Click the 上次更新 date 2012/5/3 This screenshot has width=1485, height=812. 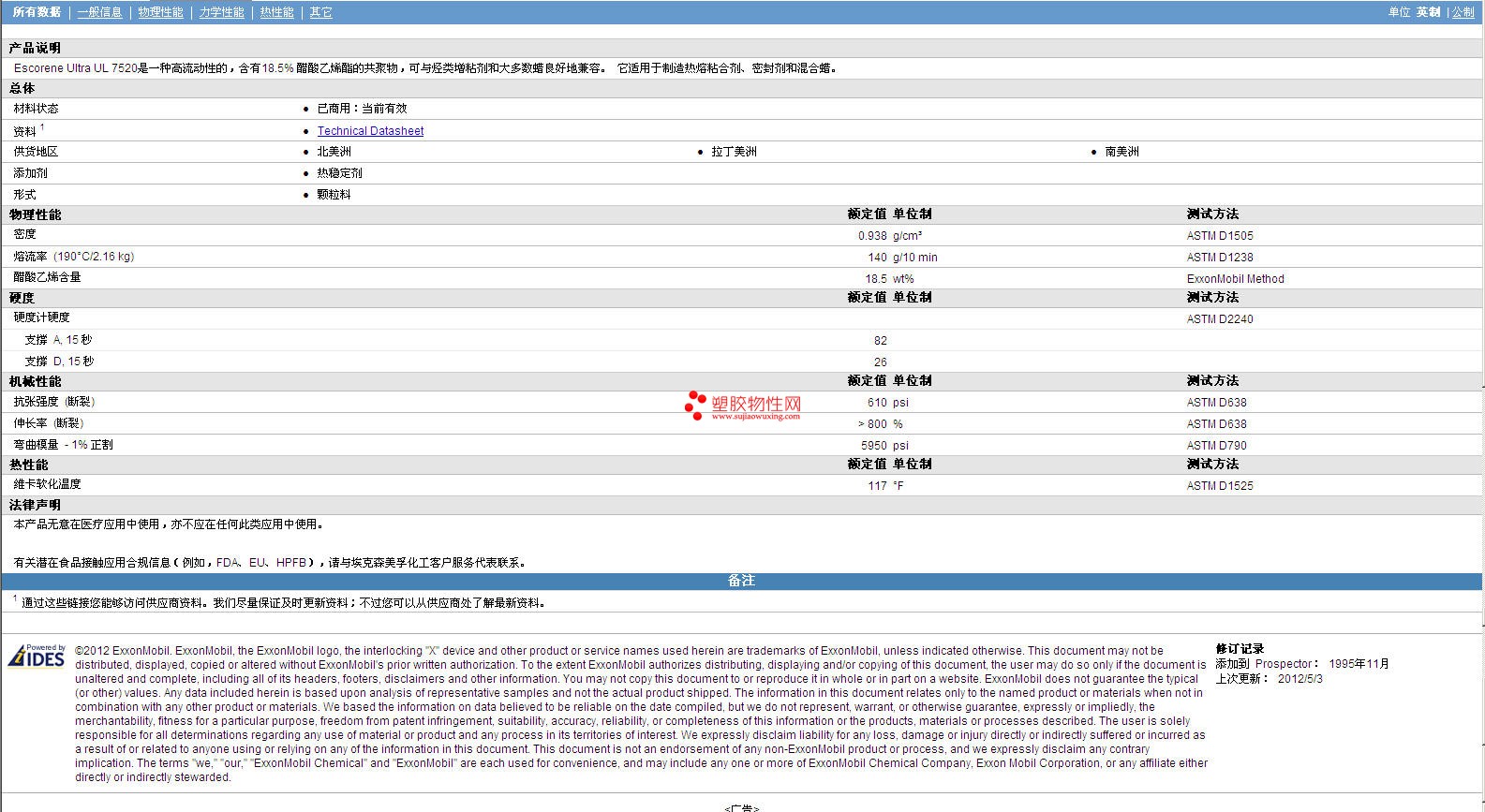click(x=1299, y=679)
